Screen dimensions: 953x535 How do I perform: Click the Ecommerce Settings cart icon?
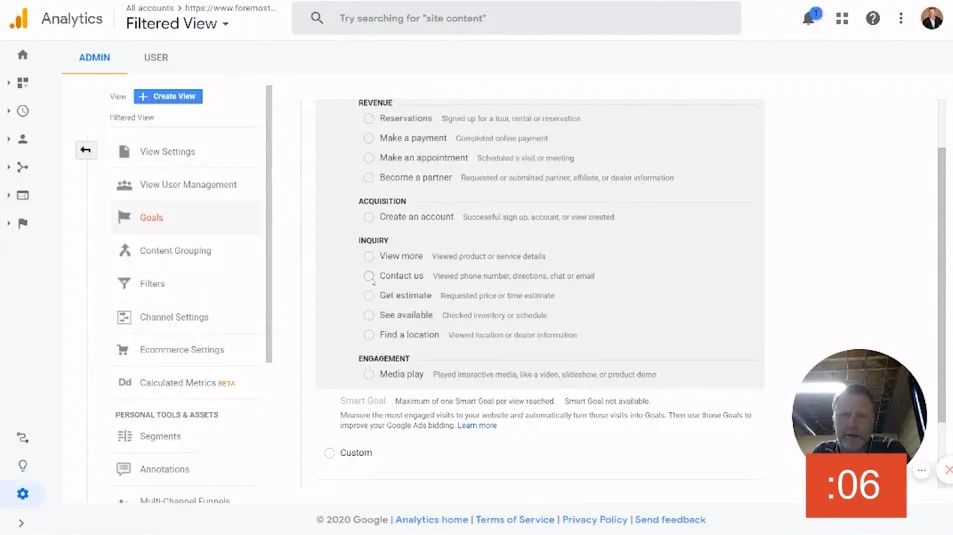123,350
